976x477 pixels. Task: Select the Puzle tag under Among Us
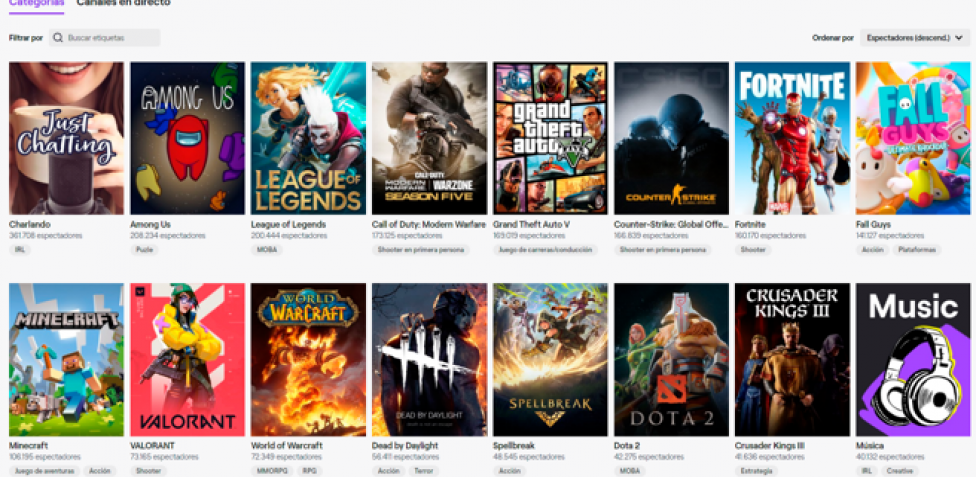click(144, 250)
